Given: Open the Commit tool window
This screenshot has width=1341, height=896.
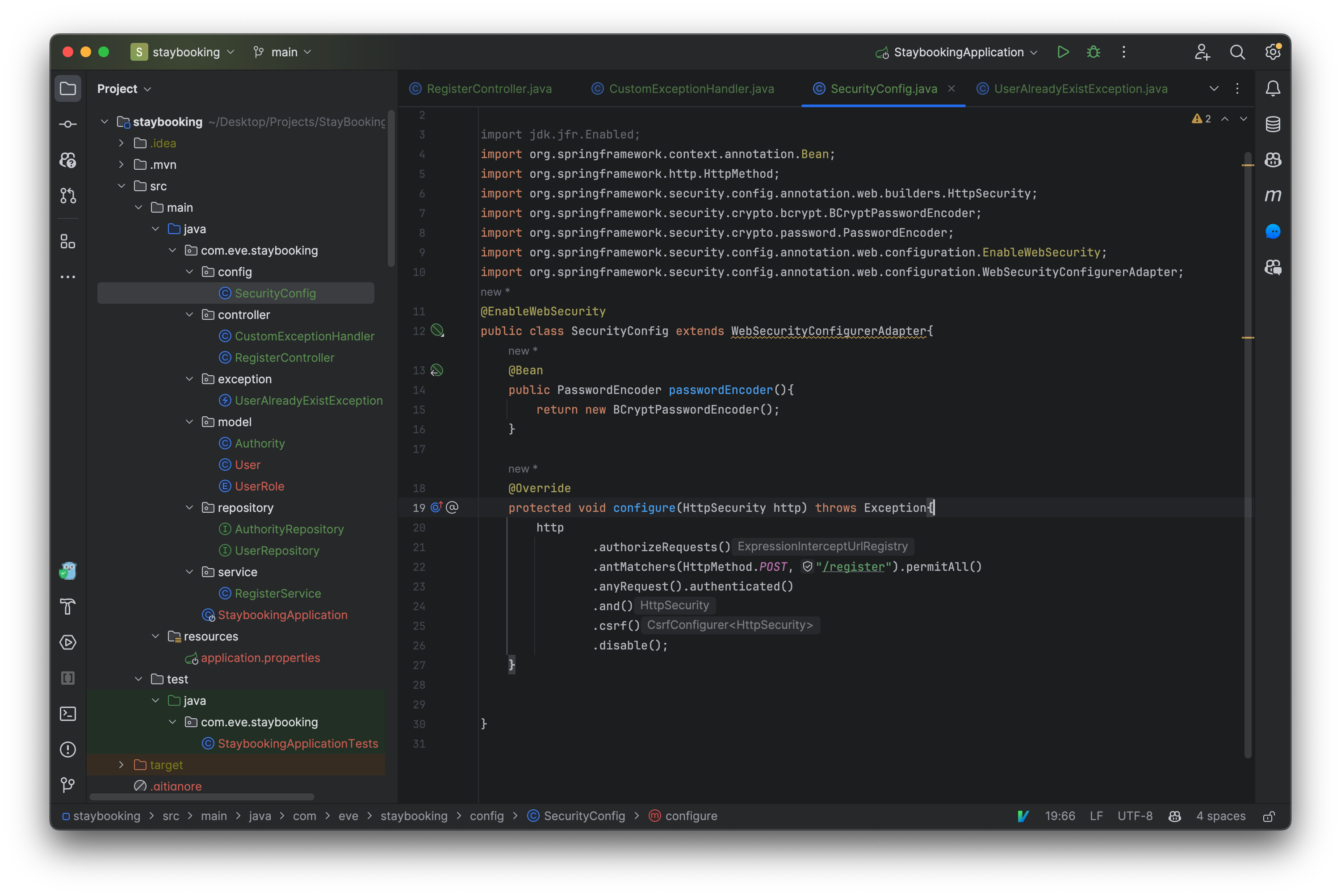Looking at the screenshot, I should point(68,124).
